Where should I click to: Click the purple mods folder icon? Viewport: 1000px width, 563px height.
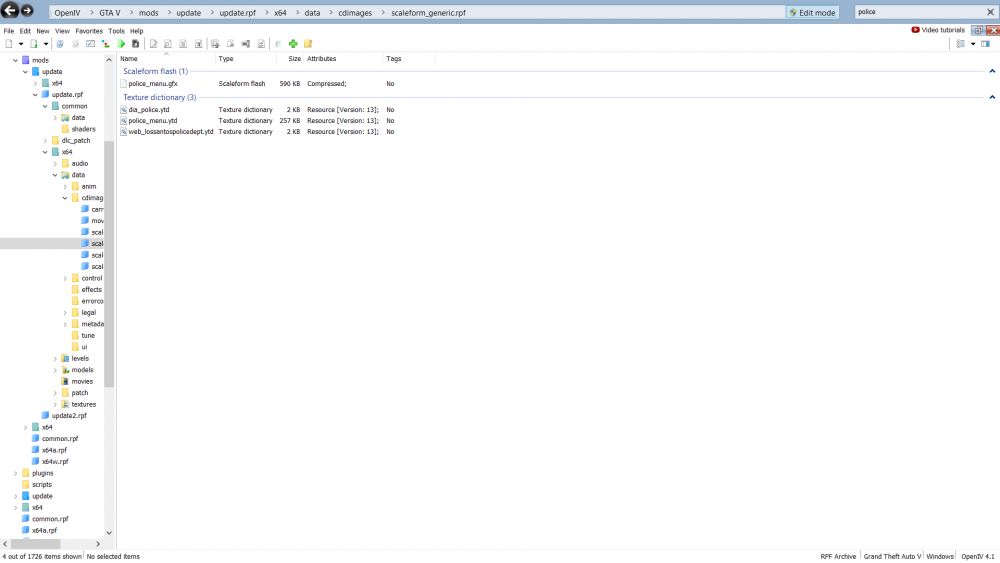click(26, 60)
